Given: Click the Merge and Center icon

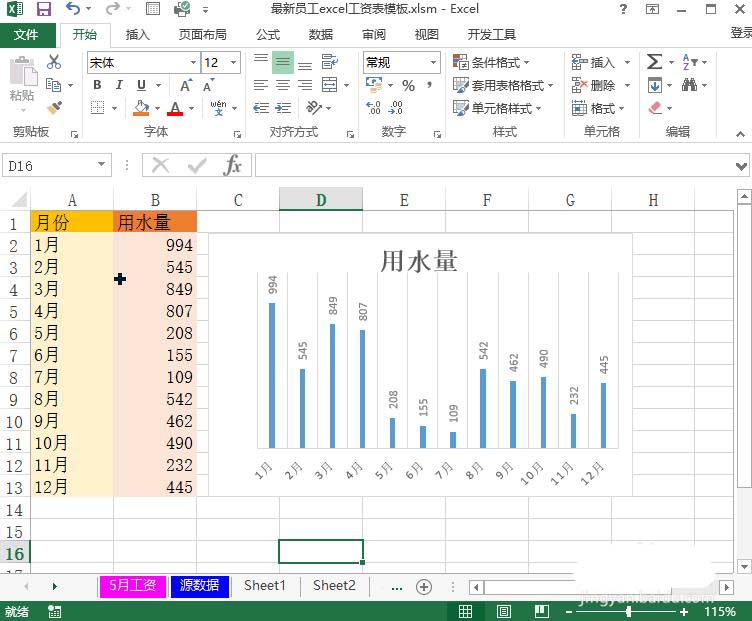Looking at the screenshot, I should tap(329, 85).
